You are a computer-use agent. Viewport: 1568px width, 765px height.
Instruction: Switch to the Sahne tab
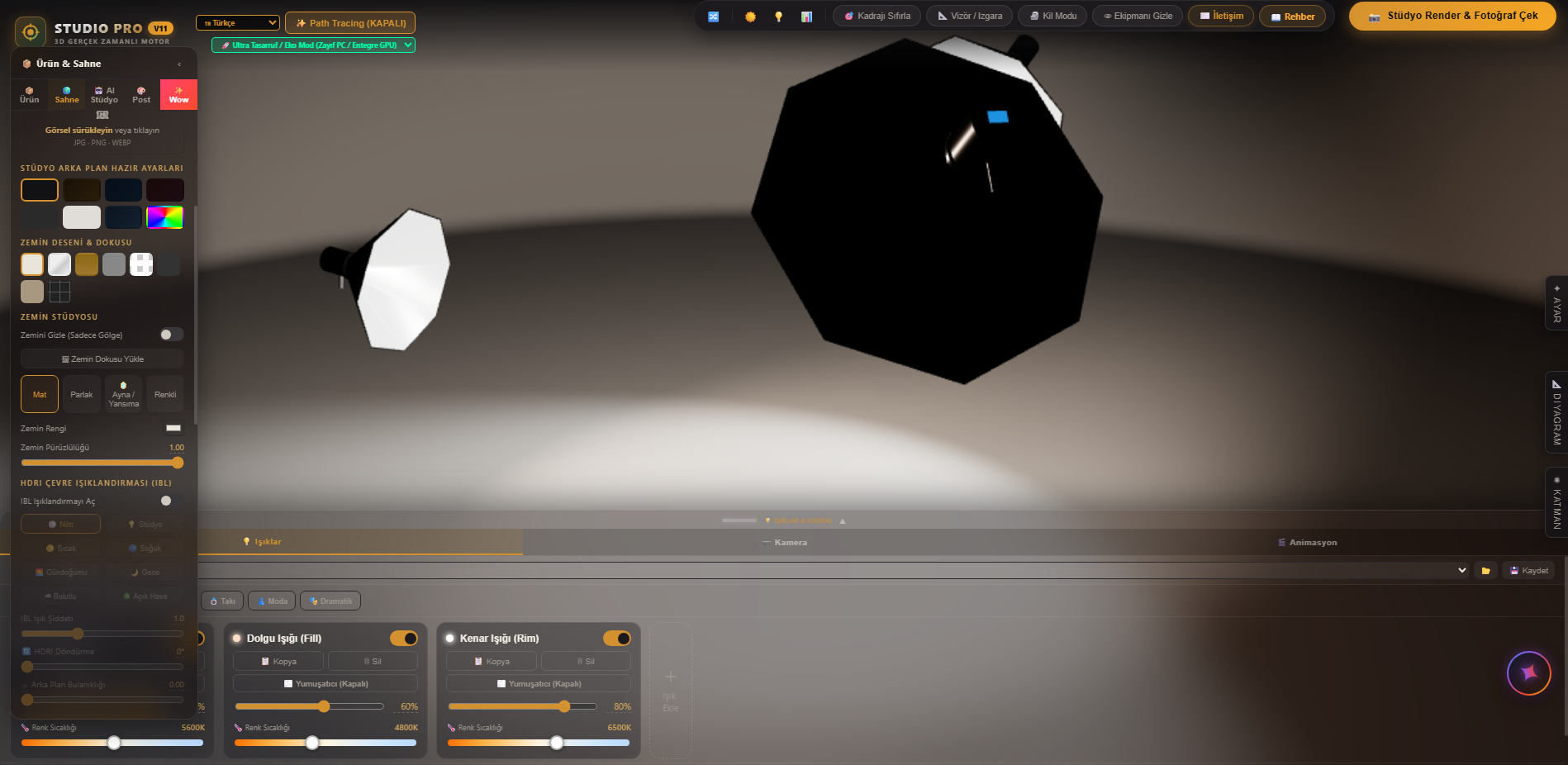tap(67, 95)
